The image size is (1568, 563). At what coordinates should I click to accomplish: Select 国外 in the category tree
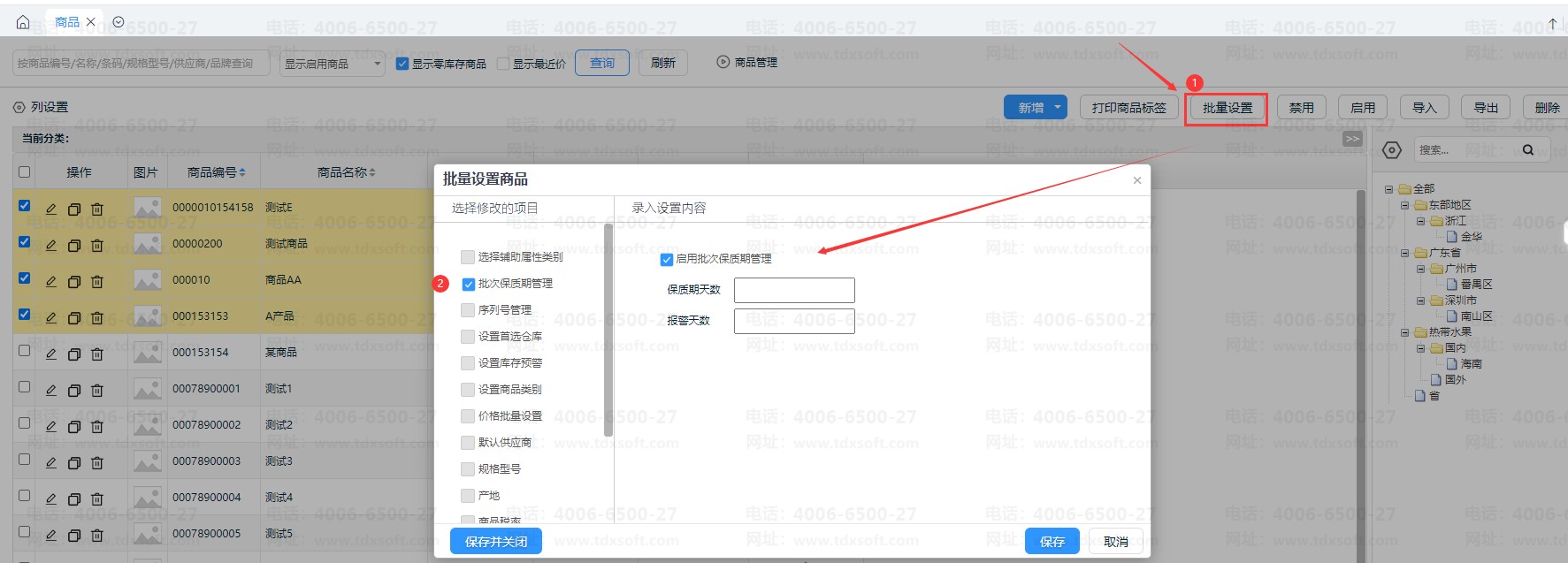click(1456, 380)
